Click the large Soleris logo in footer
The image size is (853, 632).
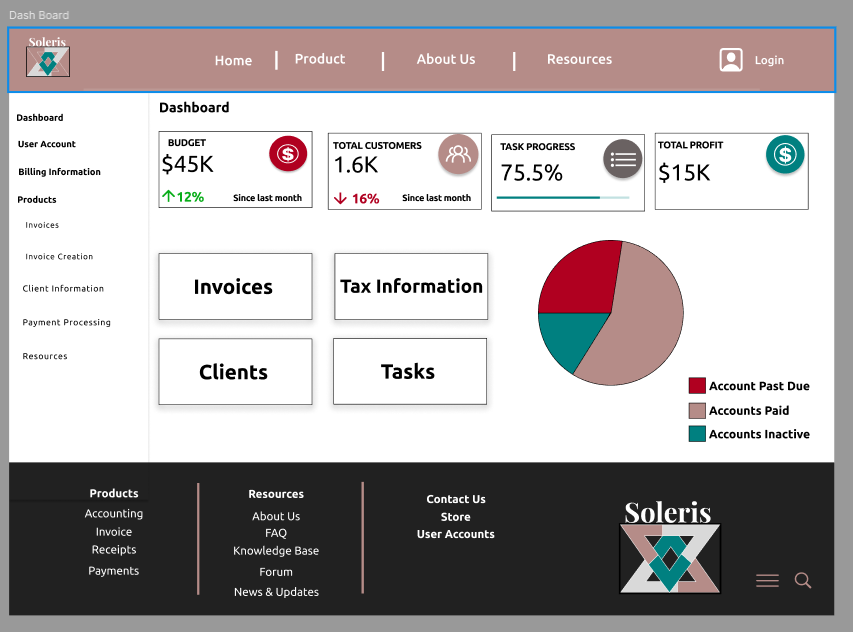pyautogui.click(x=670, y=547)
